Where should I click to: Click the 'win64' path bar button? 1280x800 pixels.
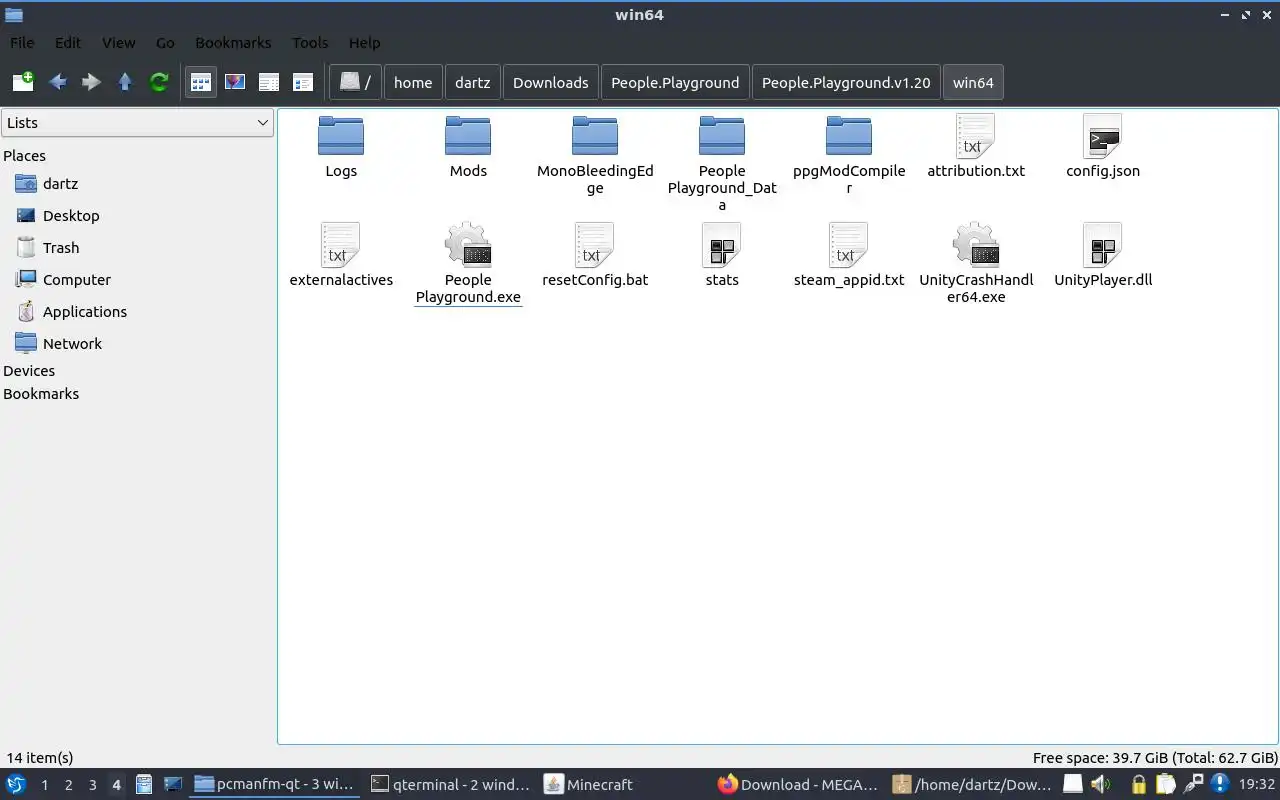click(x=973, y=83)
